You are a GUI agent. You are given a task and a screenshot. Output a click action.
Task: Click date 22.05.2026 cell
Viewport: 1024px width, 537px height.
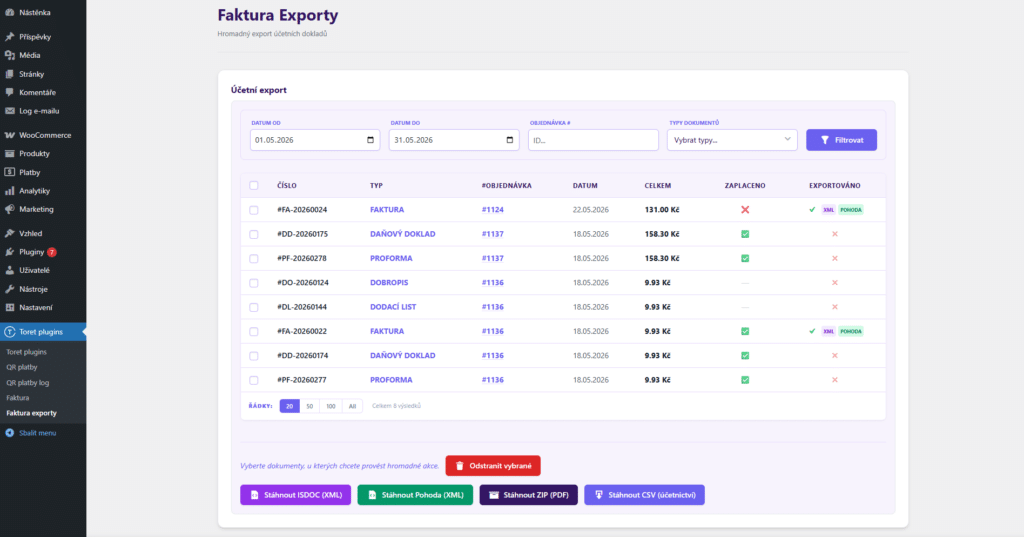point(590,210)
